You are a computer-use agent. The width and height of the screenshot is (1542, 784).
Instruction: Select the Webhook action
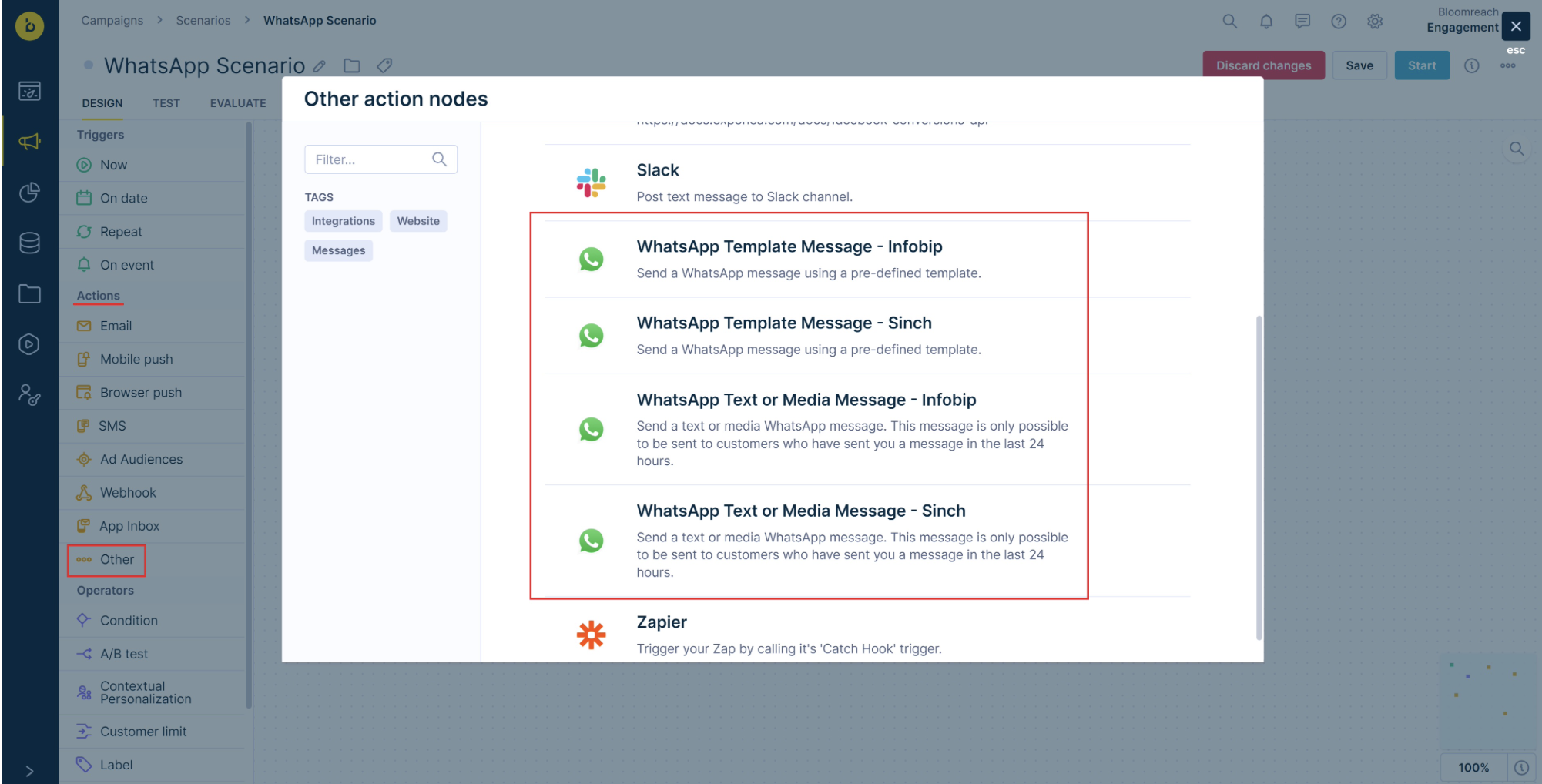pos(153,493)
